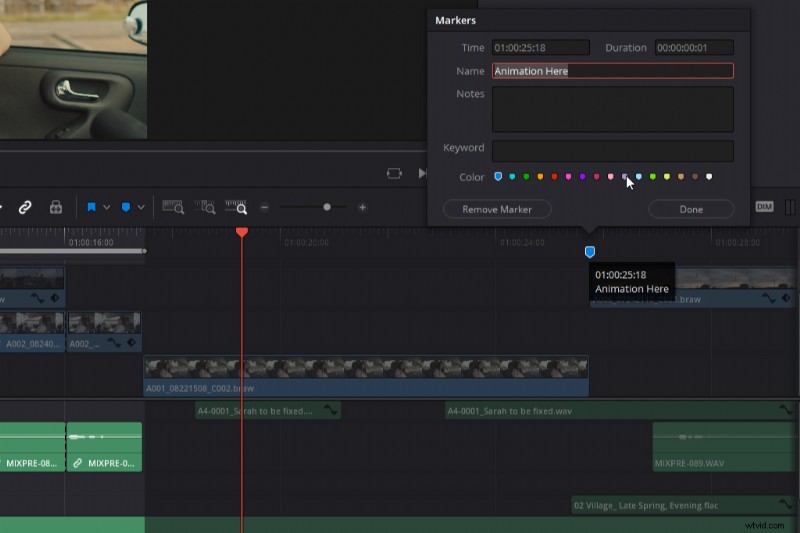Click the red playhead handle on the ruler
The width and height of the screenshot is (800, 533).
pos(242,232)
